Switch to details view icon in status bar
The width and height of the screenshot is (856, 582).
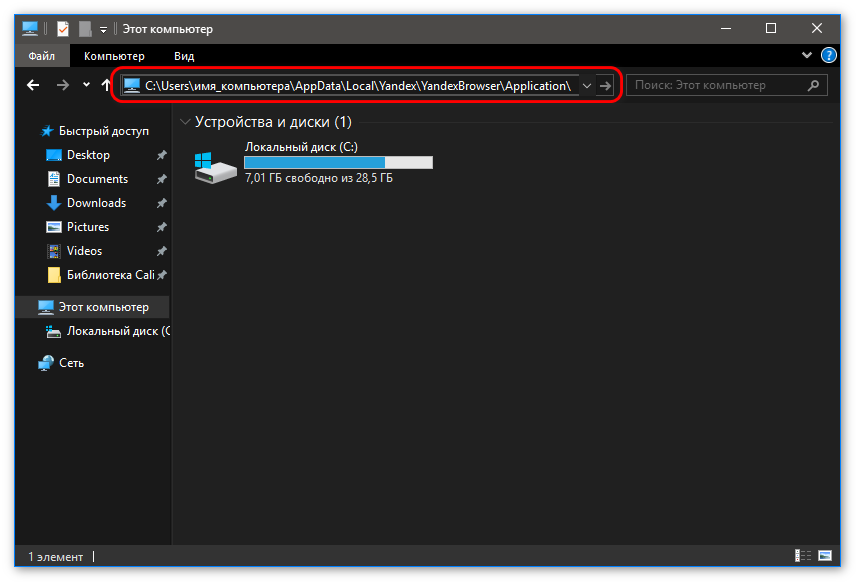(804, 555)
